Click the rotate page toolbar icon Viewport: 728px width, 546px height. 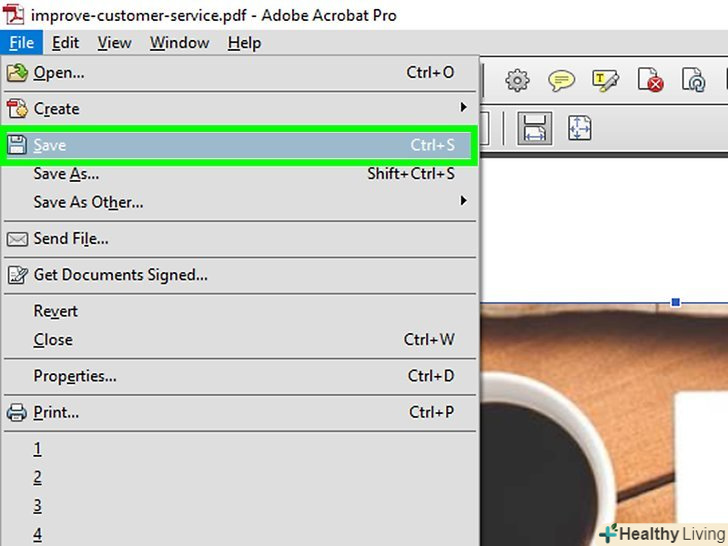coord(694,80)
